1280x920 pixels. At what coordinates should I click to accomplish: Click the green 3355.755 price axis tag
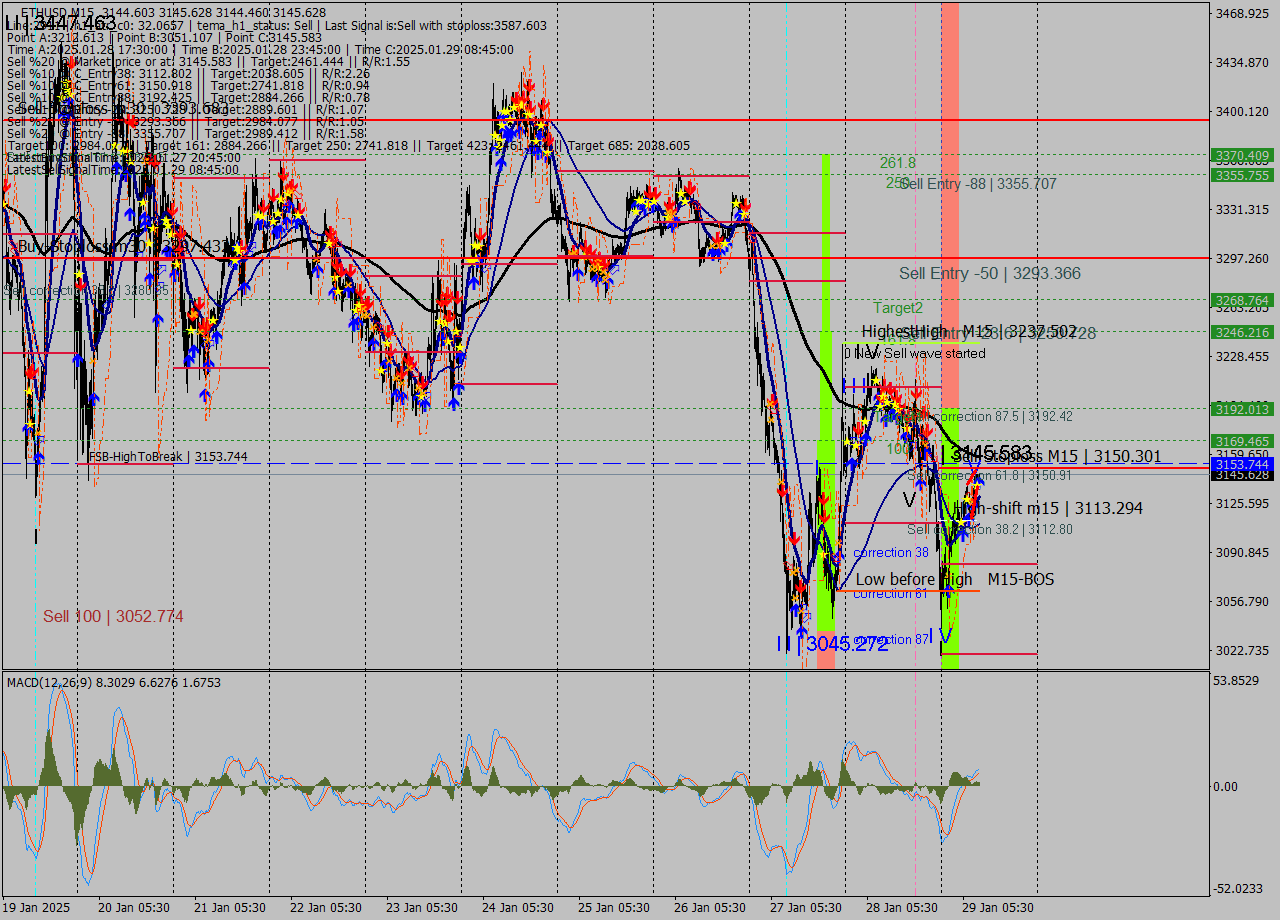[1242, 175]
